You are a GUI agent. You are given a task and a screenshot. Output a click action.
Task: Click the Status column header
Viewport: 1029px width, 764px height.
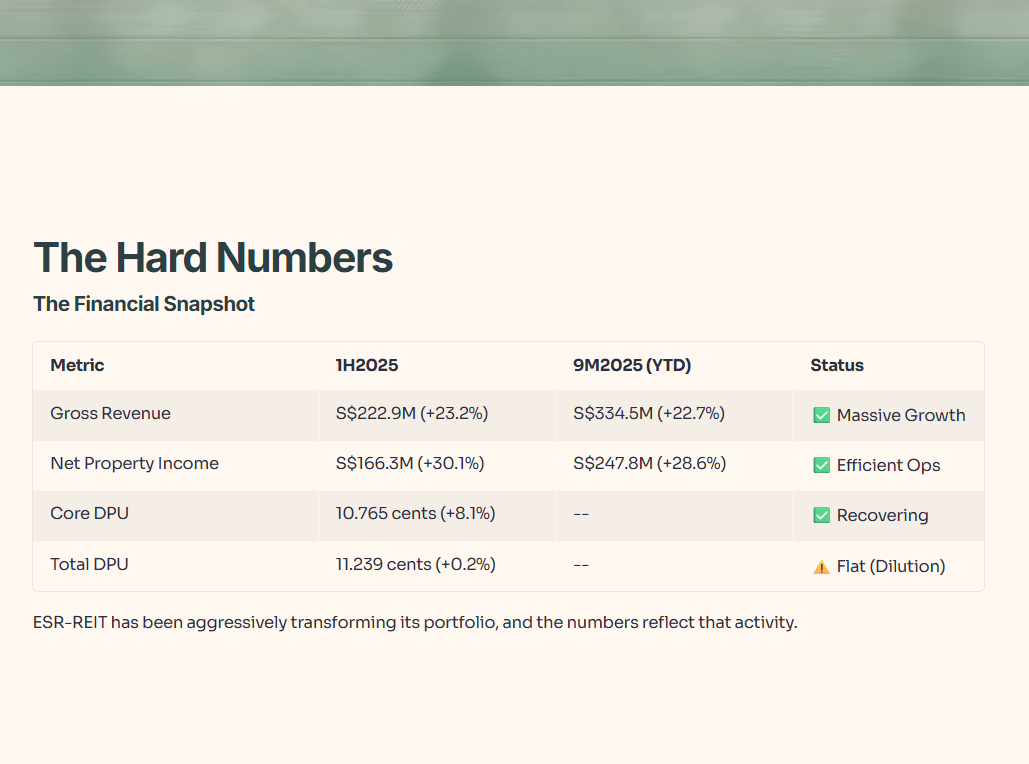(x=837, y=365)
